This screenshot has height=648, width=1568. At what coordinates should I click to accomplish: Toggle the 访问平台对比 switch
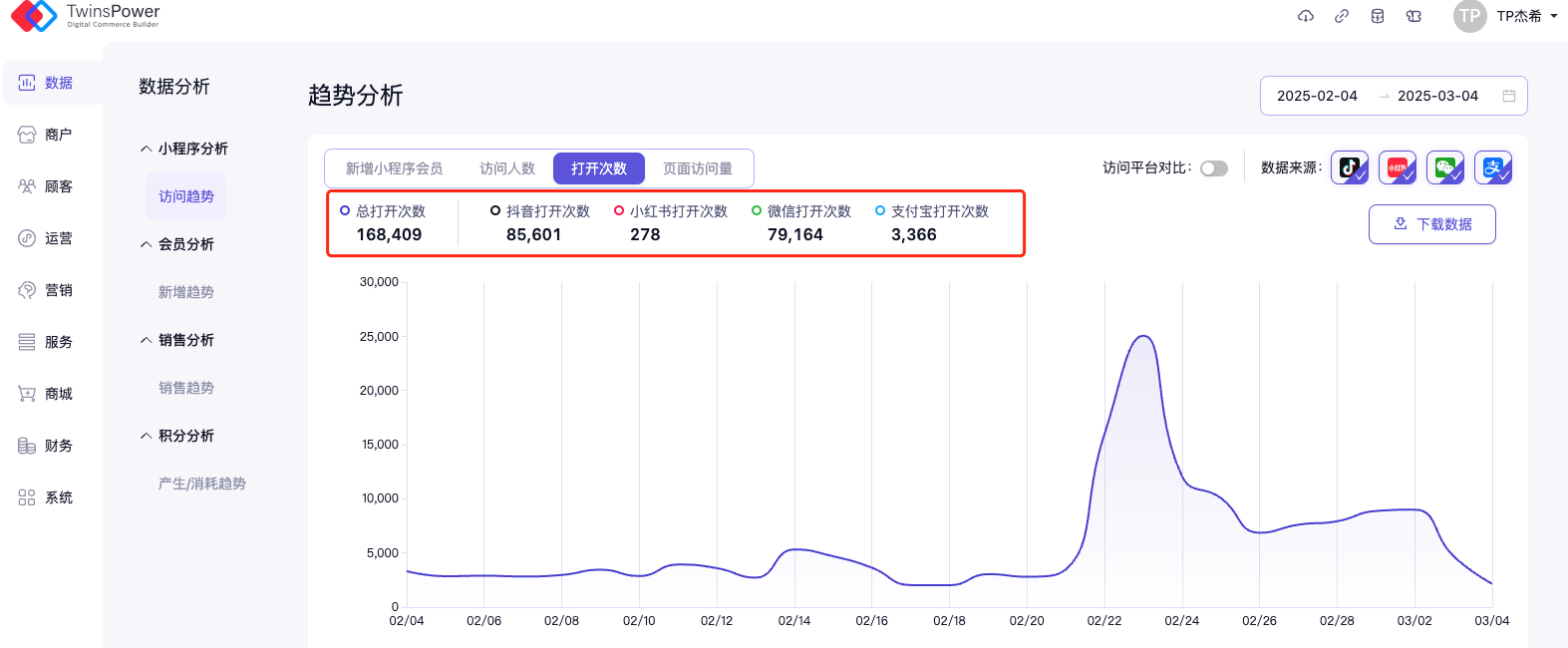[x=1213, y=168]
